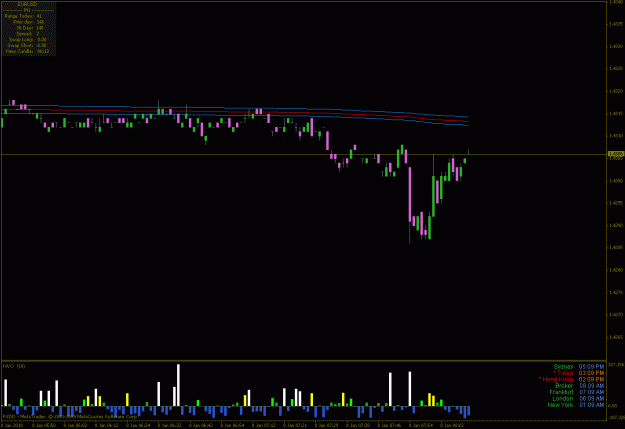The height and width of the screenshot is (429, 625).
Task: Click the Broker time label
Action: pos(564,386)
